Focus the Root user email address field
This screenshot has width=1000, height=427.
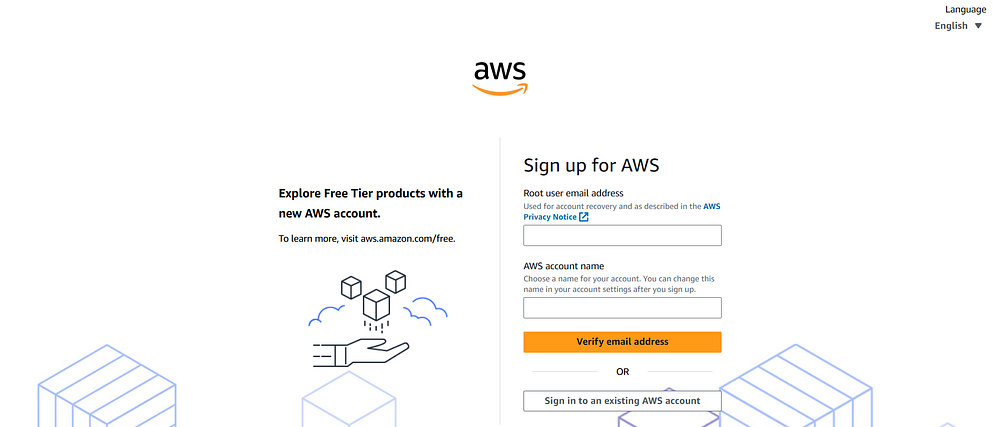622,236
